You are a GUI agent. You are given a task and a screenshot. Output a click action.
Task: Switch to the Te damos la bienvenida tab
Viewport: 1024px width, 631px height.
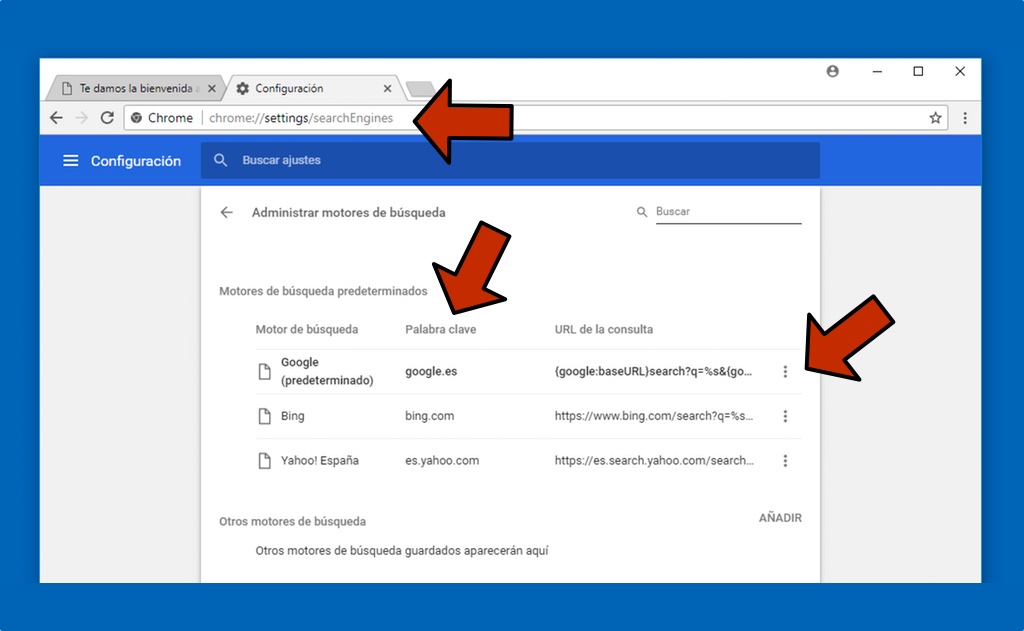[130, 89]
